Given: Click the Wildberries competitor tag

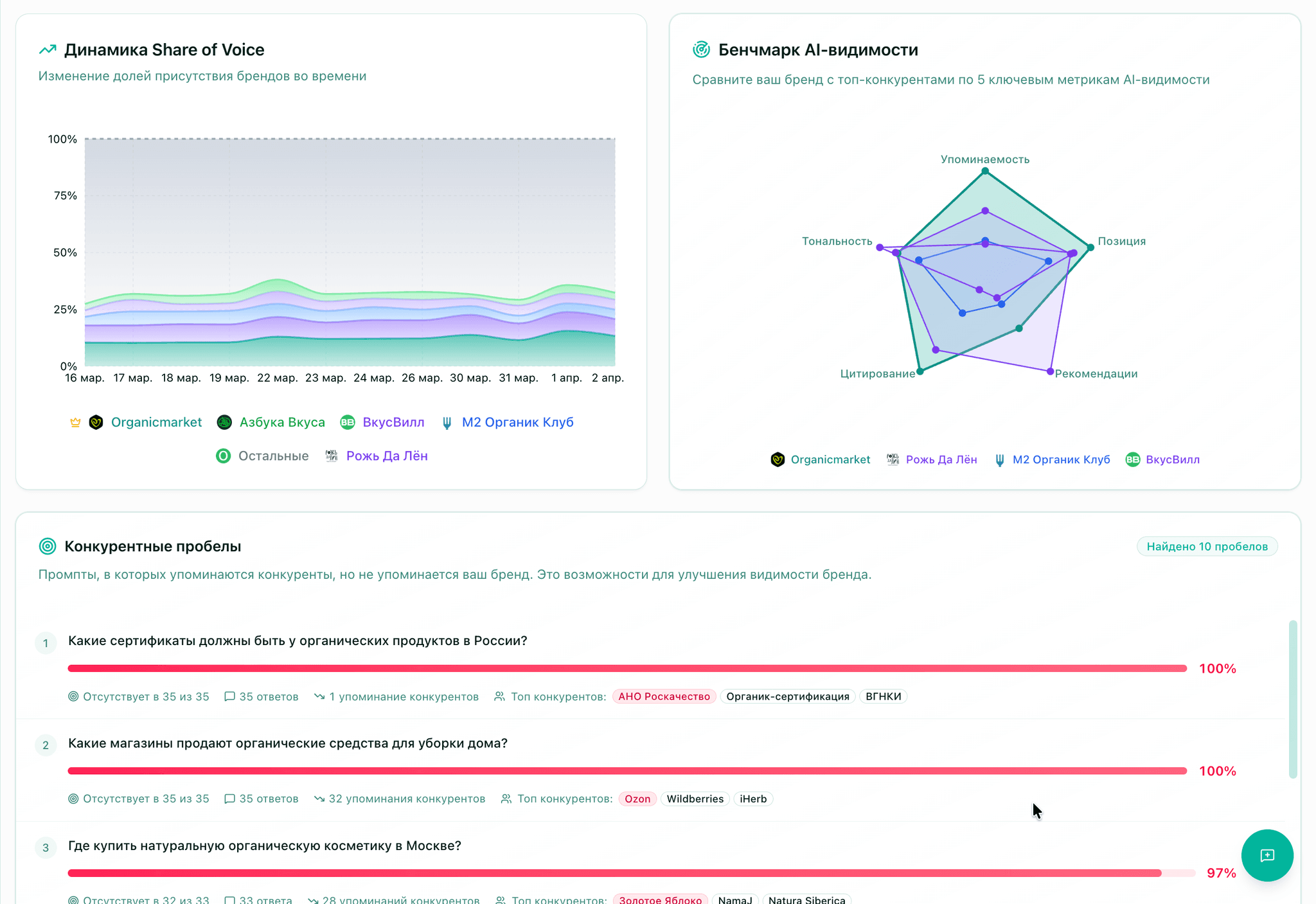Looking at the screenshot, I should pos(695,799).
